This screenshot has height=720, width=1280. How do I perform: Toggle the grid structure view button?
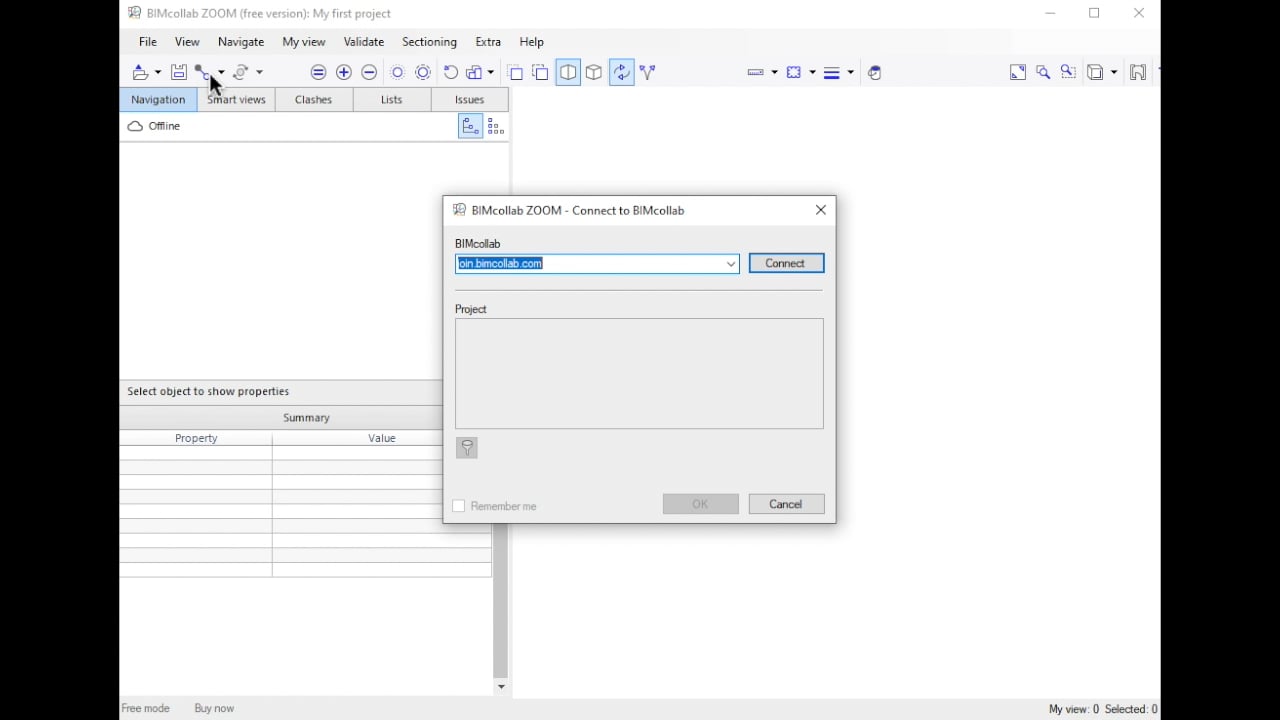[x=496, y=126]
